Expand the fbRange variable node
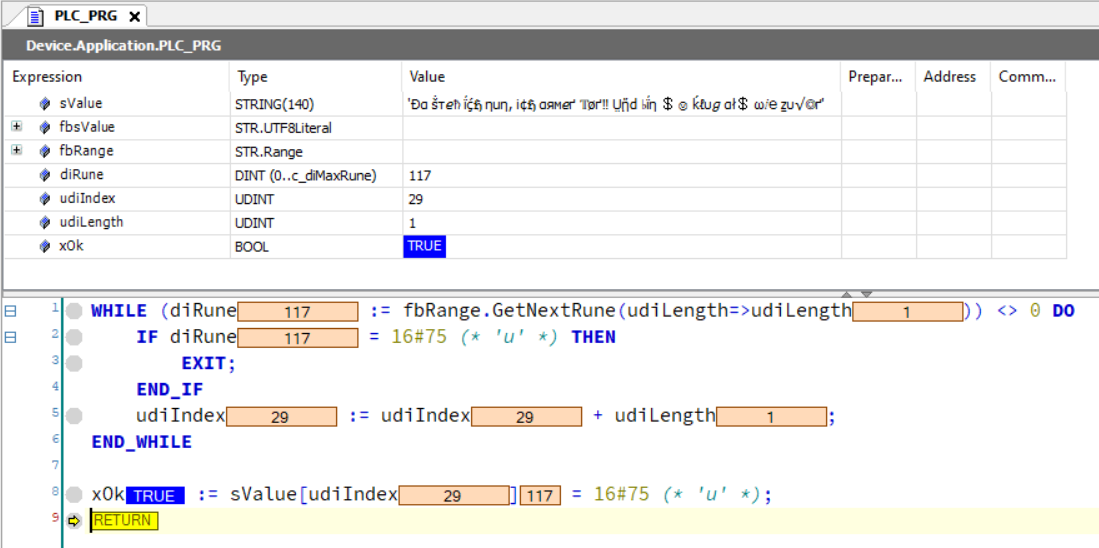1099x548 pixels. coord(16,152)
